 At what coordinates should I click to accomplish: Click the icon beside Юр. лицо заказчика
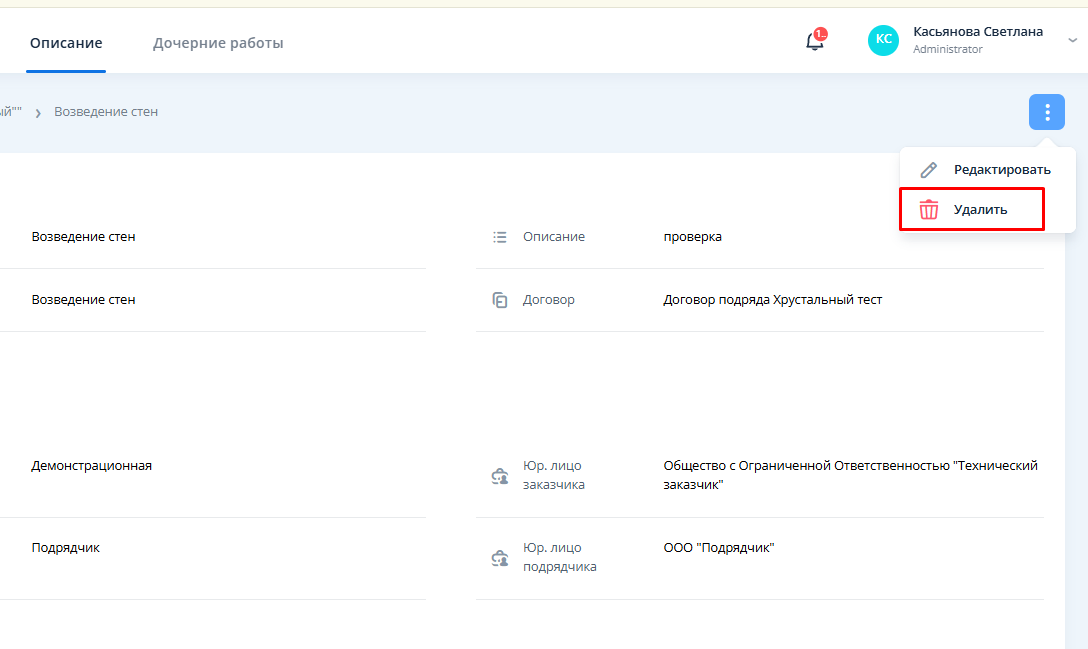point(500,476)
